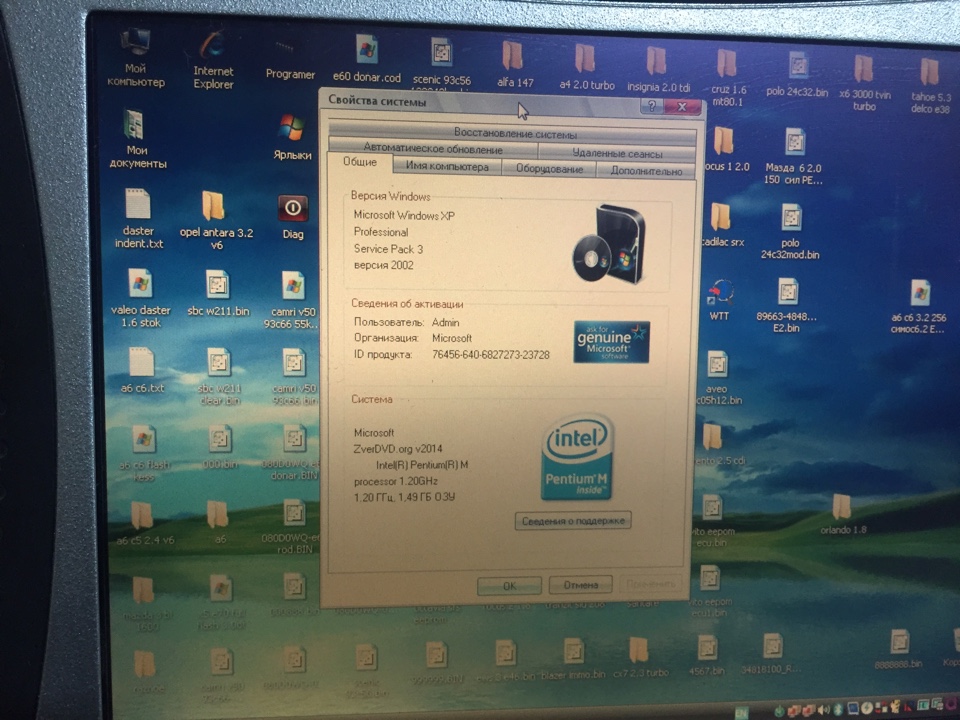The image size is (960, 720).
Task: Open the a4 2.0 turbo folder
Action: pyautogui.click(x=585, y=59)
